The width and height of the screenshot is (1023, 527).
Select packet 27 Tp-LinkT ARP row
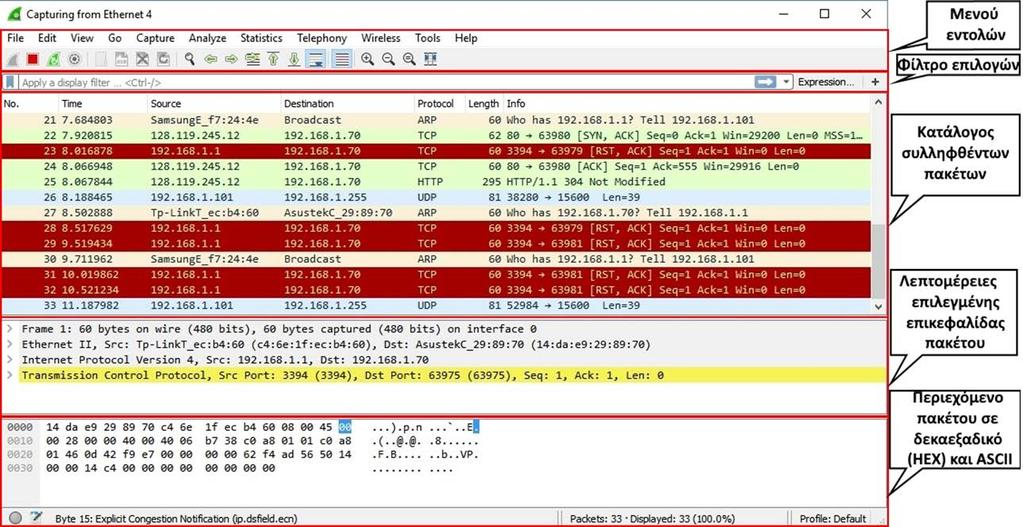point(436,213)
